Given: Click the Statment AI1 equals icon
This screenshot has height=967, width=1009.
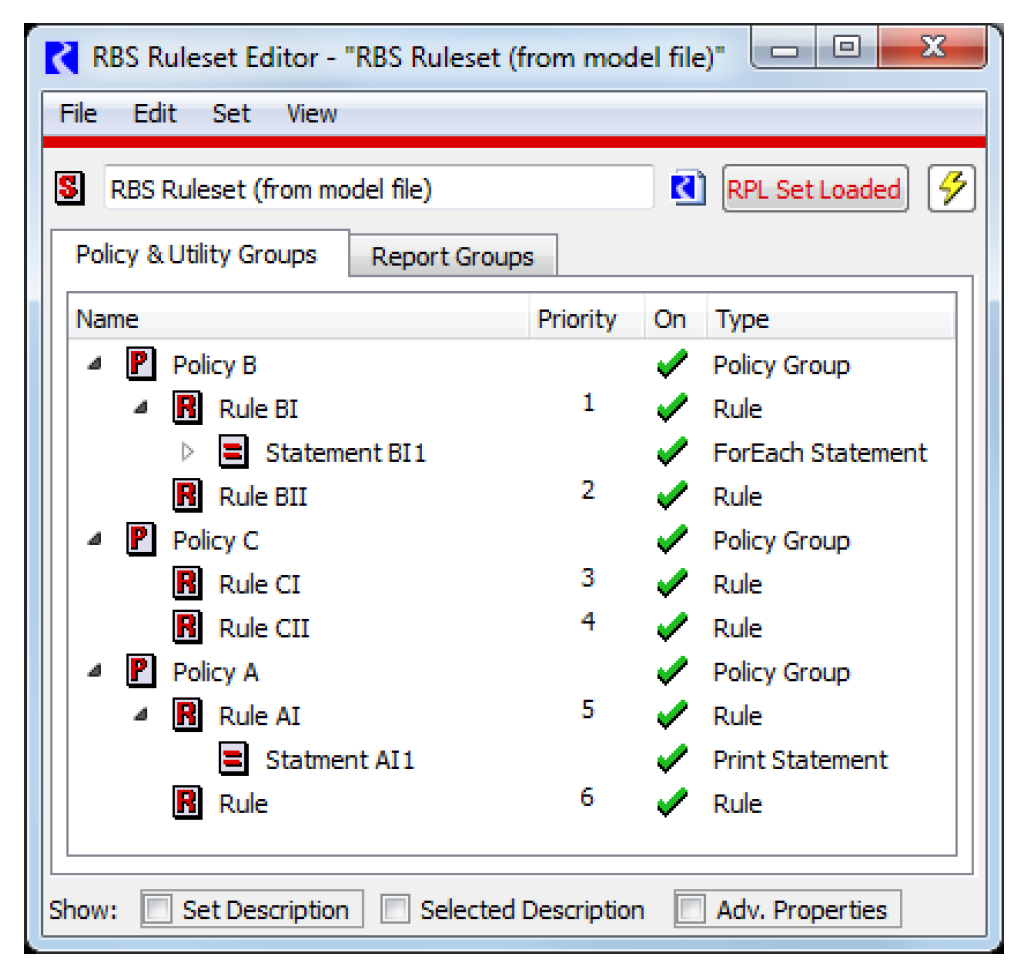Looking at the screenshot, I should coord(233,760).
